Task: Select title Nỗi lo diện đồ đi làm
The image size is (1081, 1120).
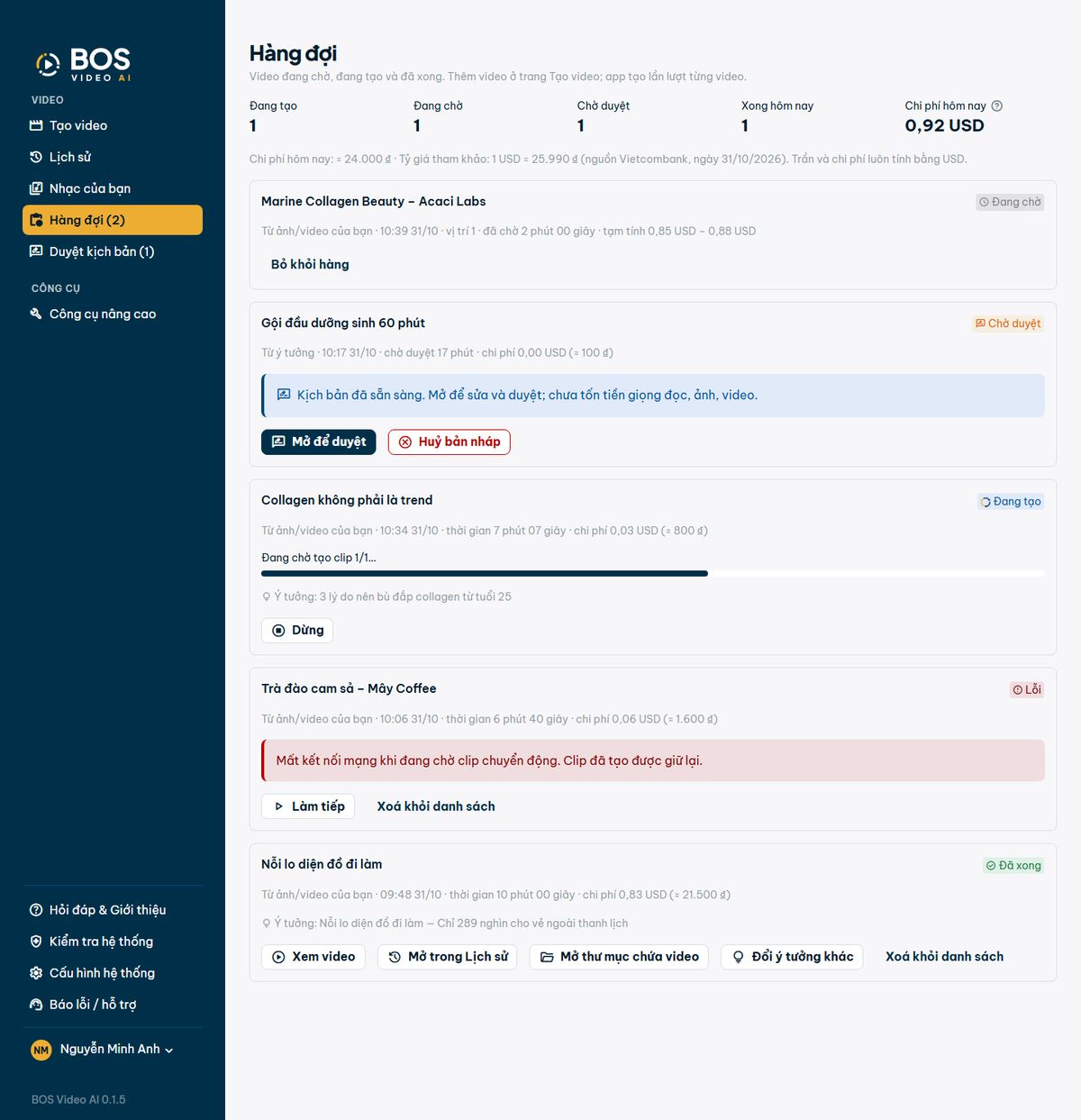Action: (x=322, y=864)
